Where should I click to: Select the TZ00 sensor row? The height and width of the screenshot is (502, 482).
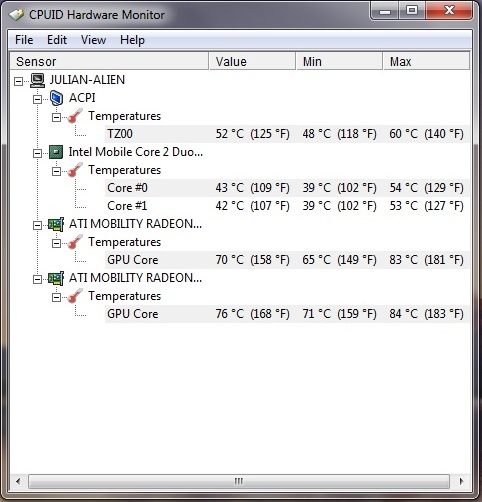287,134
